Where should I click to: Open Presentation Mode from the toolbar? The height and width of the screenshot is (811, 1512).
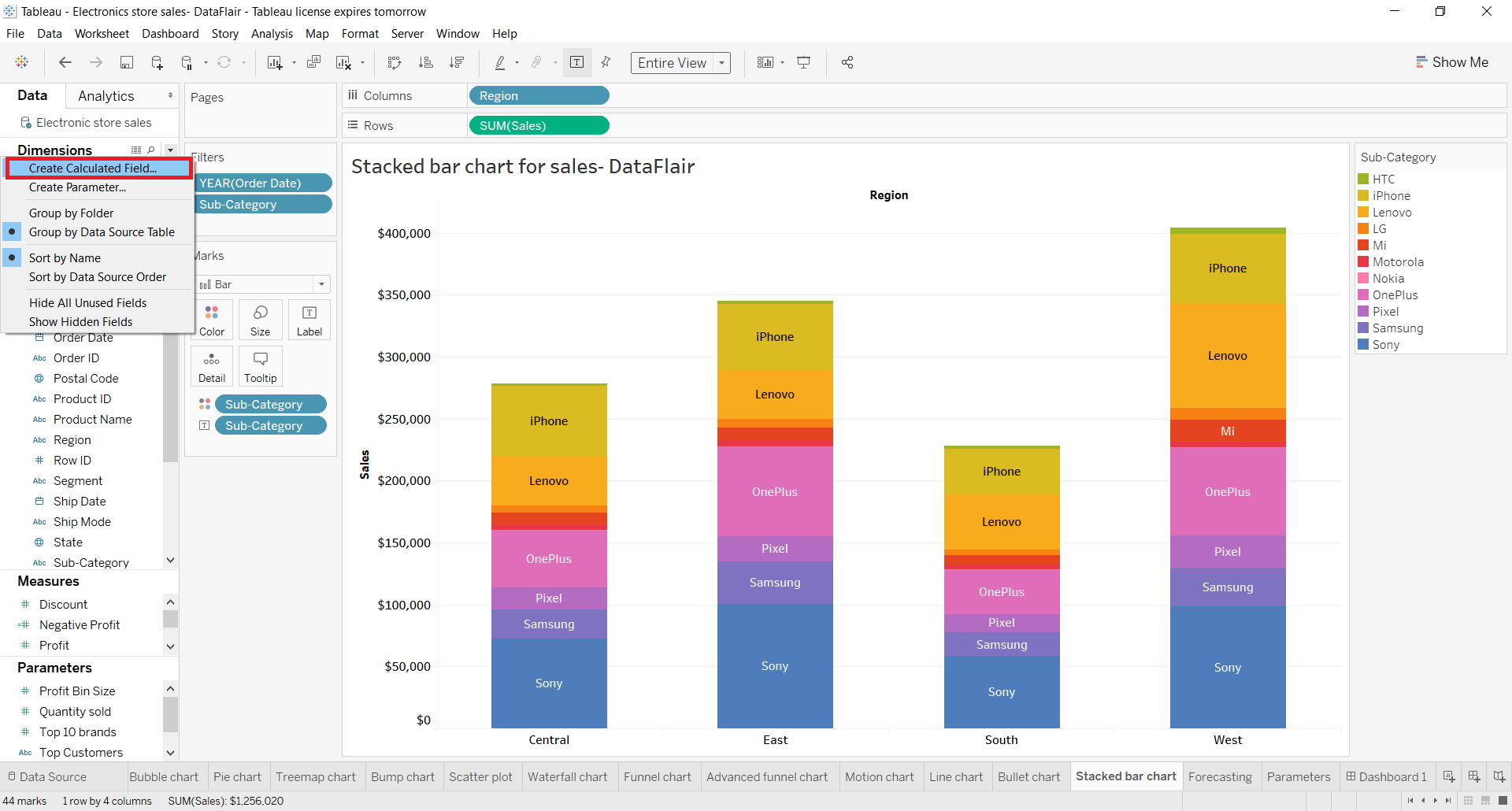(x=804, y=62)
